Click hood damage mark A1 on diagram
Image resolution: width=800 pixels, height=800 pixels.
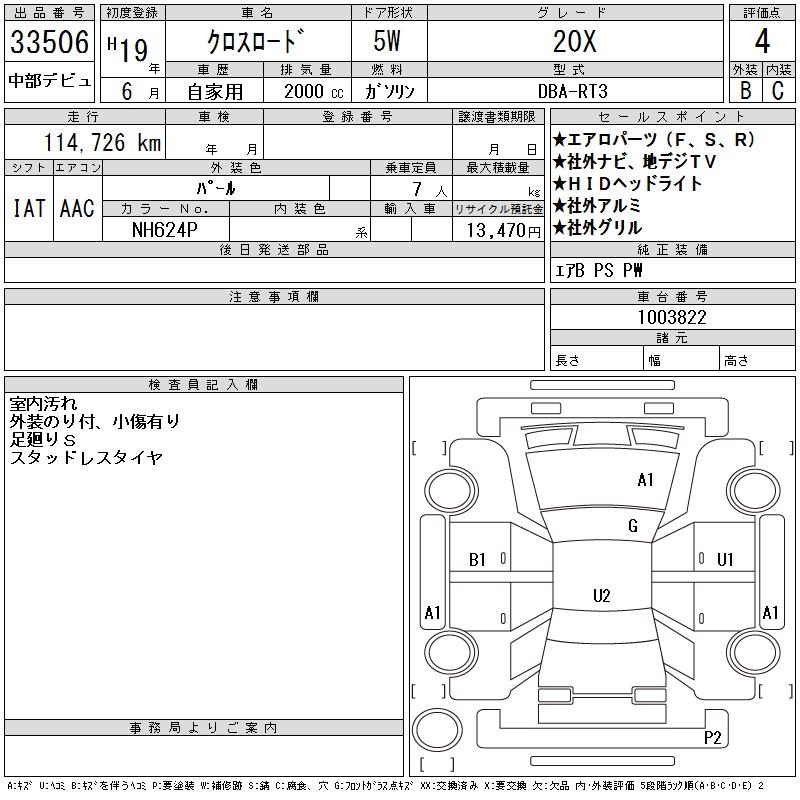point(645,480)
